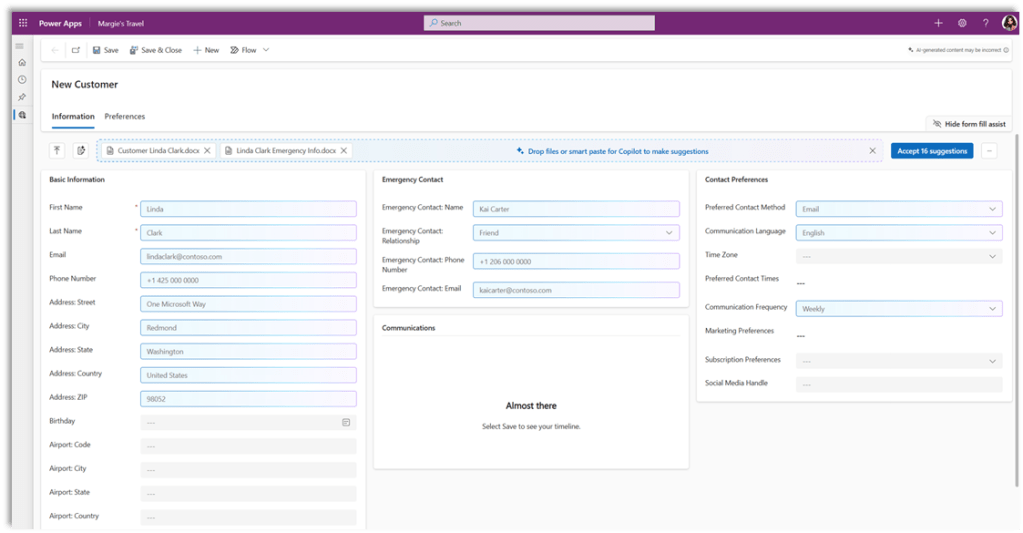Remove Customer Linda Clark.docx file
Viewport: 1023px width, 533px height.
[x=207, y=151]
